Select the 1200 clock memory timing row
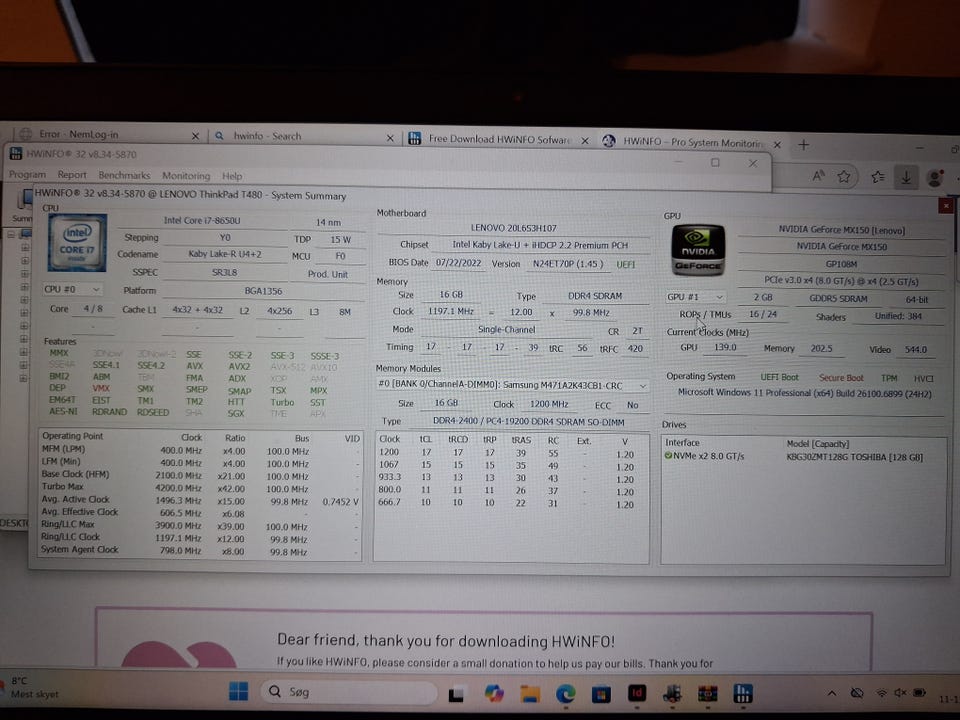 pos(511,453)
